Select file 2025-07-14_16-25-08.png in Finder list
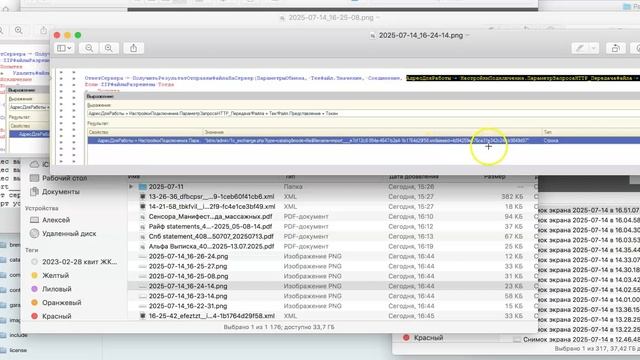The width and height of the screenshot is (640, 360). click(188, 276)
